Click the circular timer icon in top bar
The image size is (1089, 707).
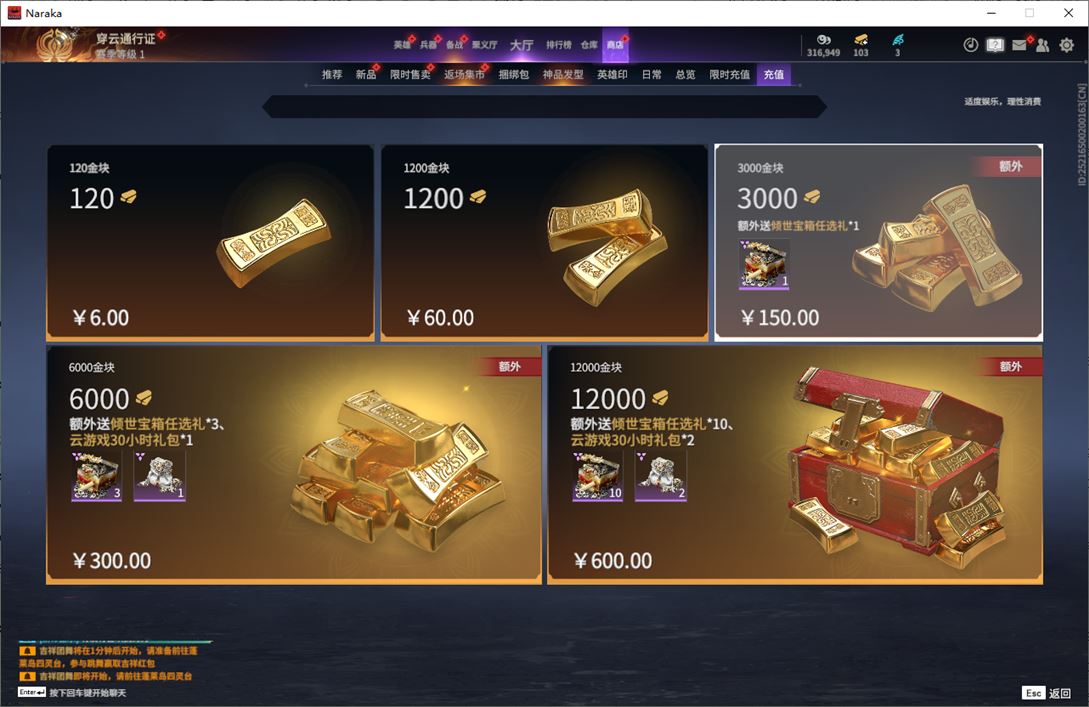click(x=970, y=45)
